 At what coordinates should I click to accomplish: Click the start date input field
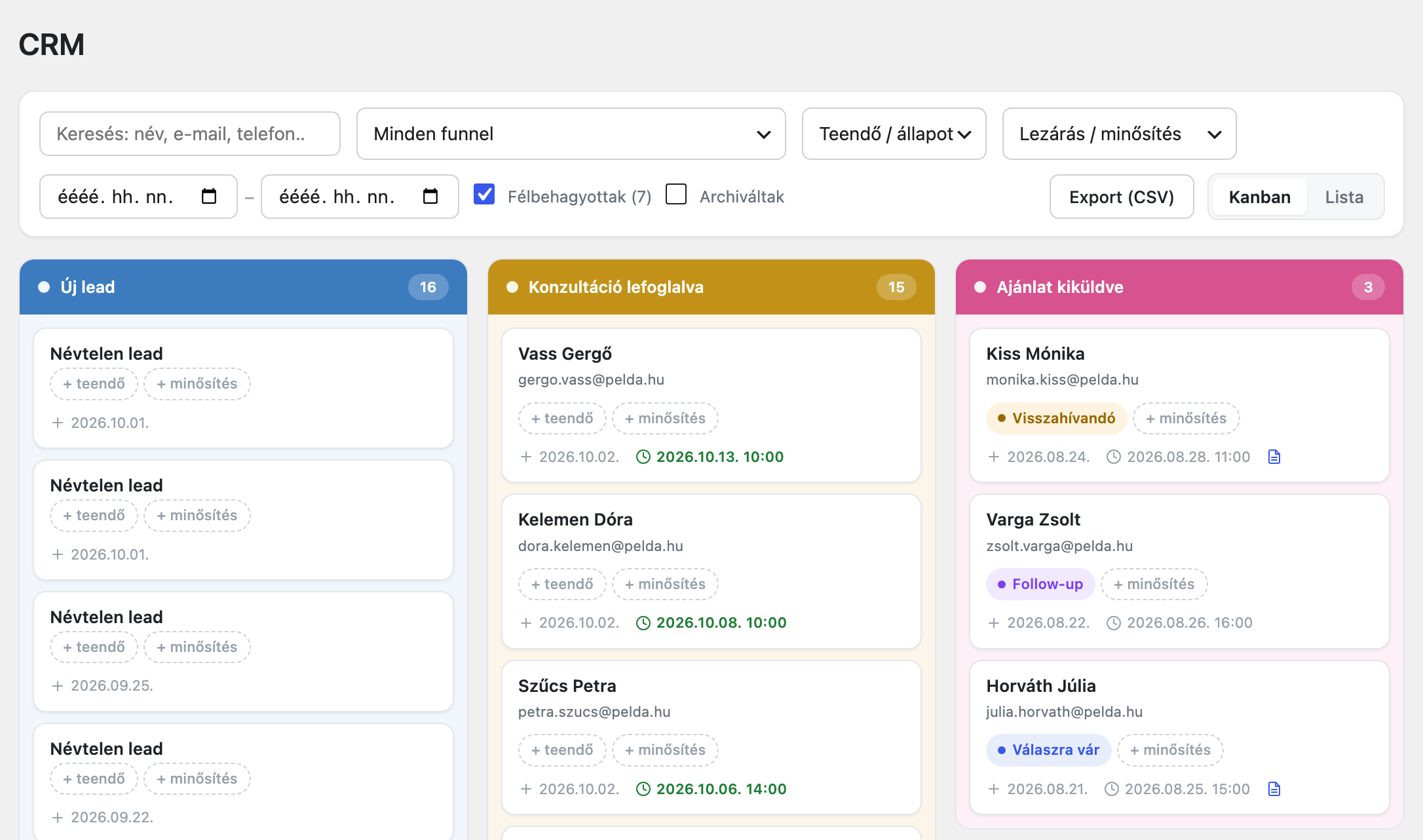click(x=138, y=197)
